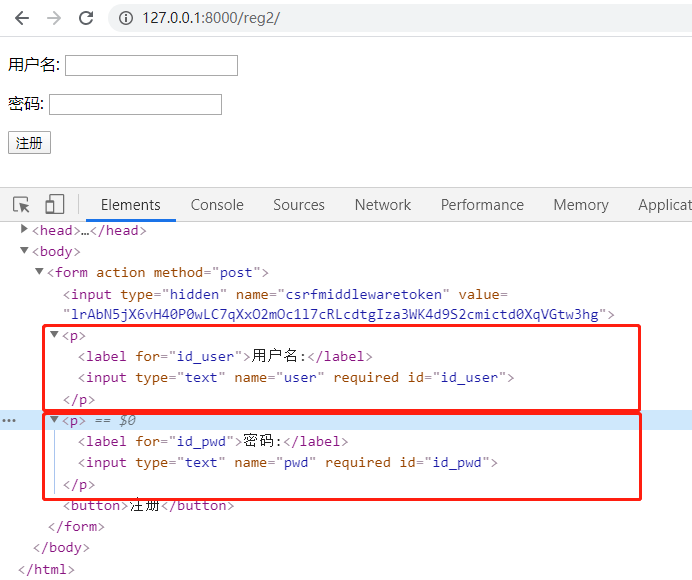This screenshot has width=692, height=580.
Task: Go forward using the browser forward arrow
Action: coord(54,18)
